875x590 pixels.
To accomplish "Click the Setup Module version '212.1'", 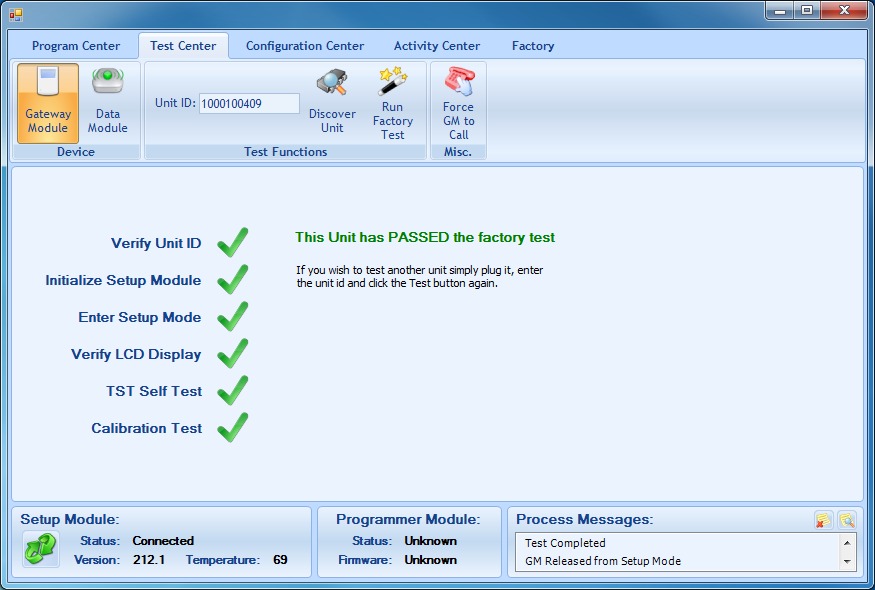I will pyautogui.click(x=149, y=560).
